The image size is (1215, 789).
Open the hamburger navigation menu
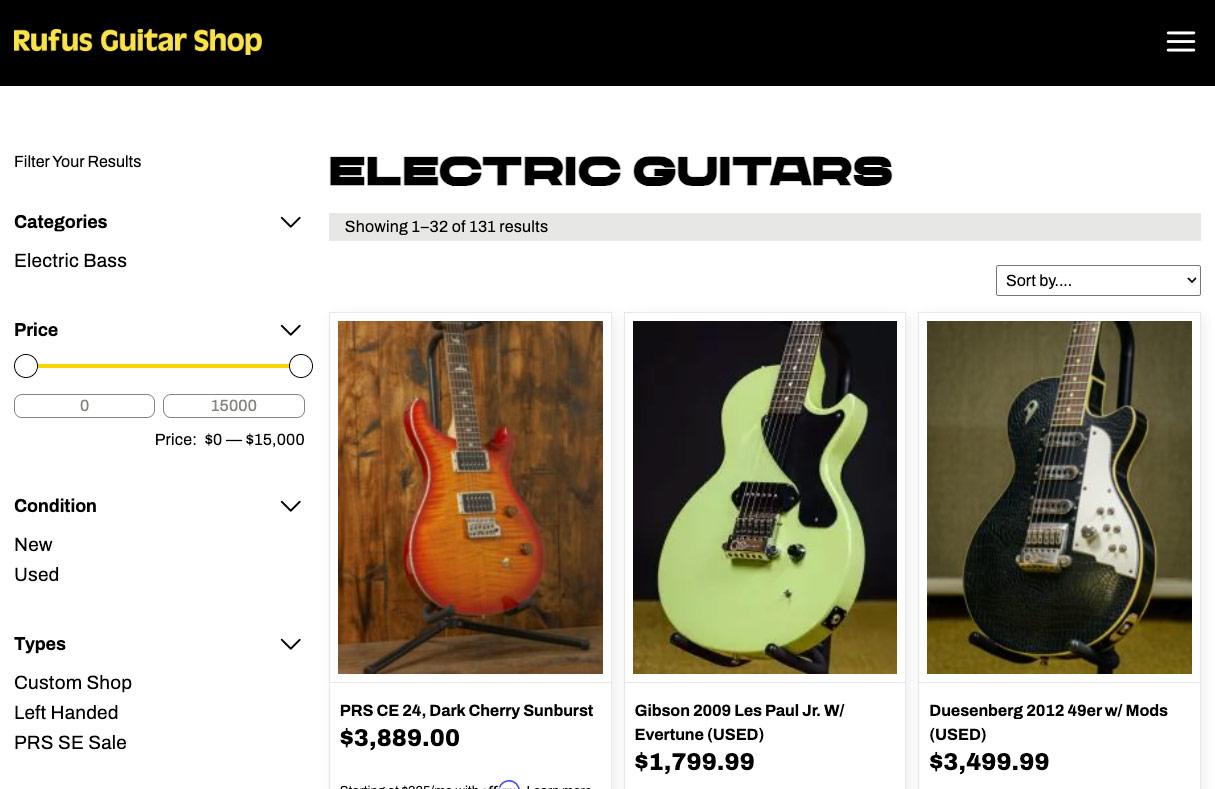pos(1181,41)
